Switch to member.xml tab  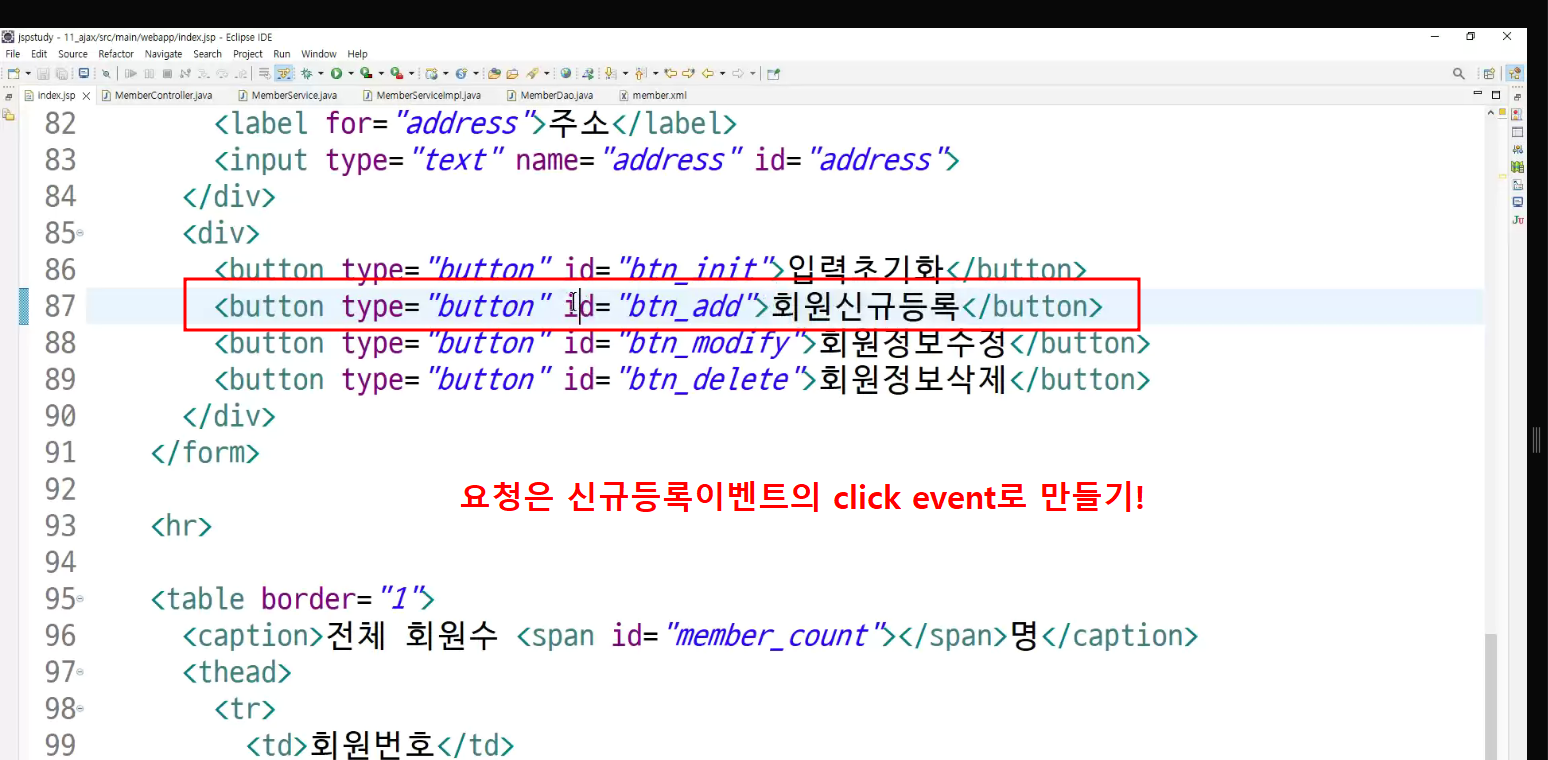652,95
